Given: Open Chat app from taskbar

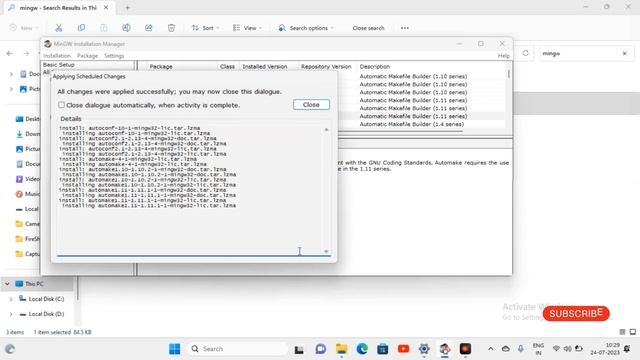Looking at the screenshot, I should [x=320, y=349].
